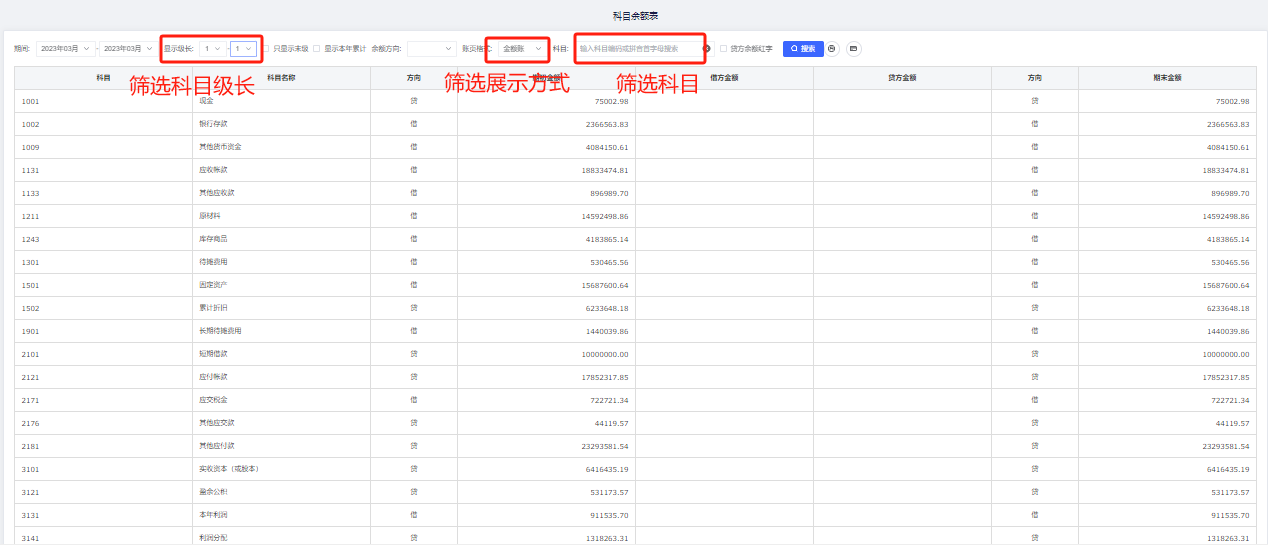Screen dimensions: 1268x545
Task: Click ending balance value 18833474.81
Action: [x=1226, y=170]
